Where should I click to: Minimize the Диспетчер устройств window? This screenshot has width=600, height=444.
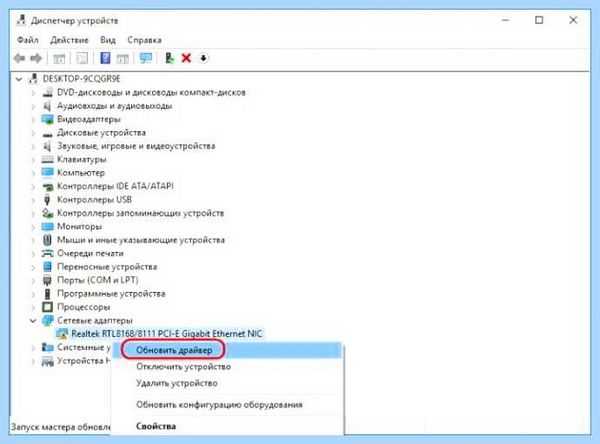[x=505, y=20]
